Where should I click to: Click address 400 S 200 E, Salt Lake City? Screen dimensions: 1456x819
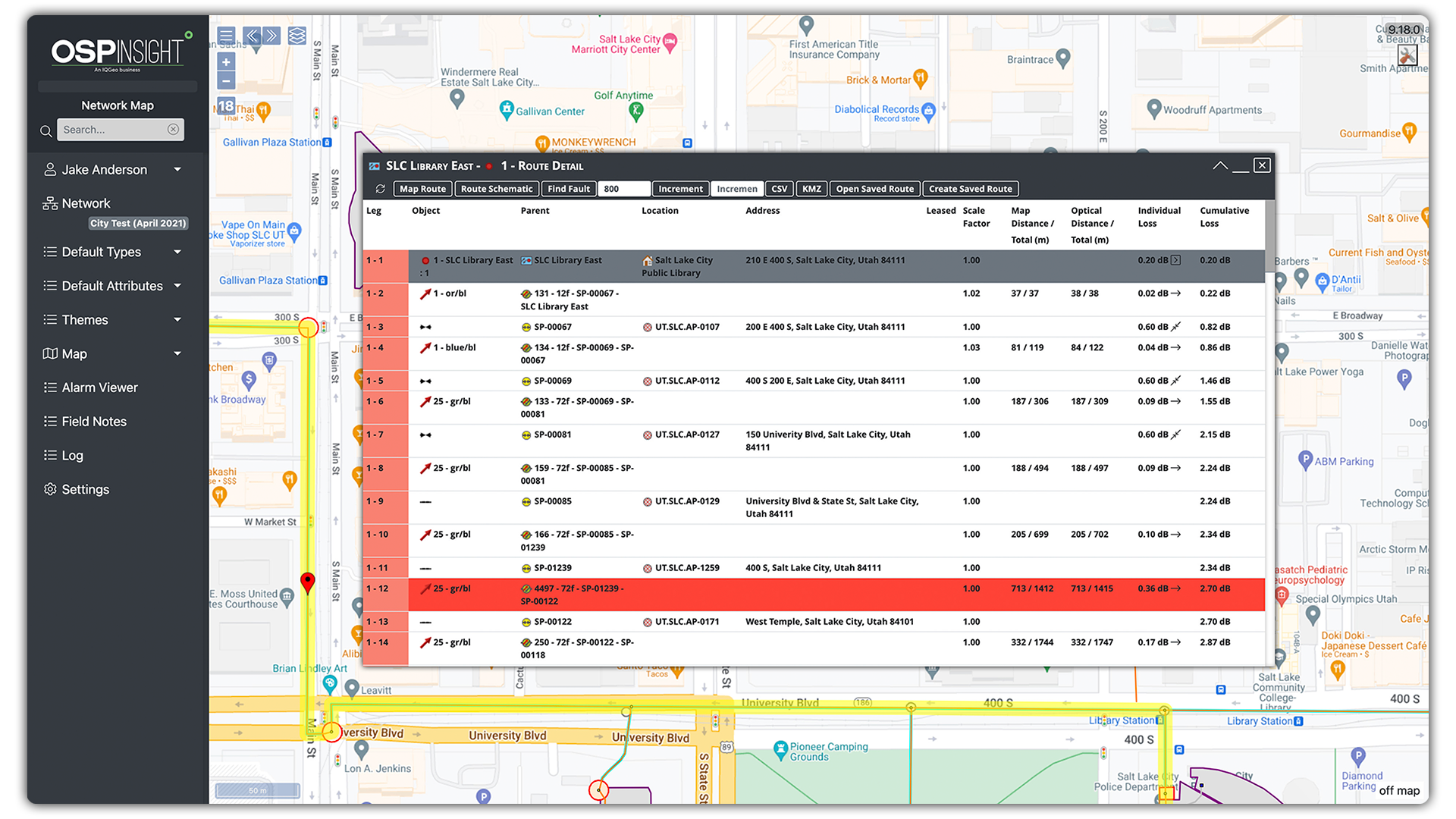(825, 381)
